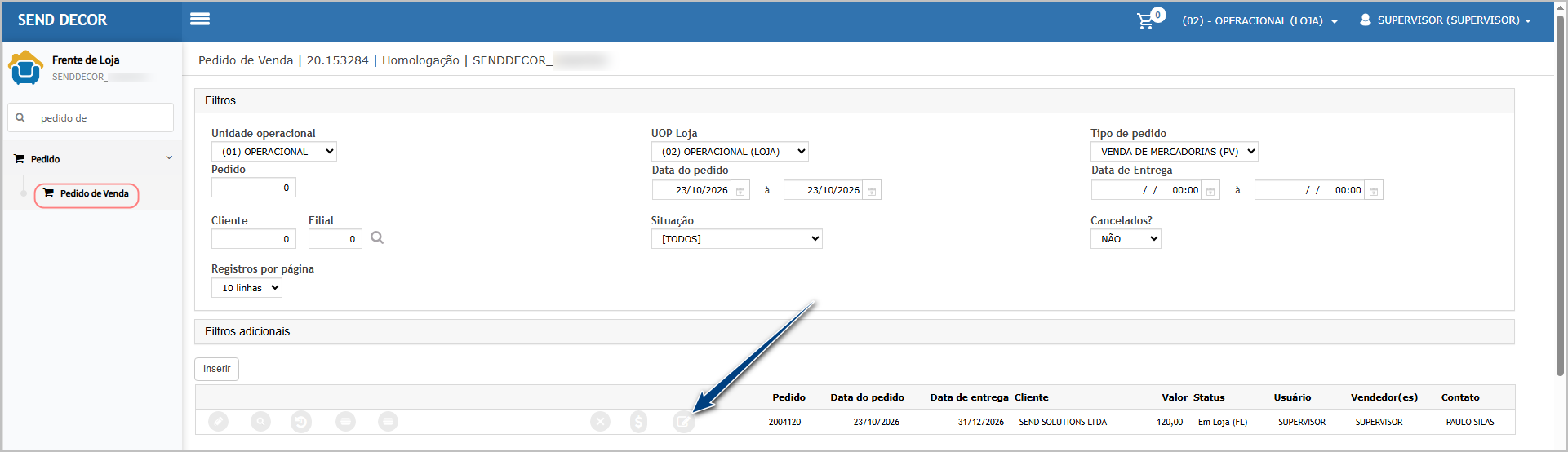The height and width of the screenshot is (452, 1568).
Task: Click history clock icon on order 2004120
Action: tap(301, 422)
